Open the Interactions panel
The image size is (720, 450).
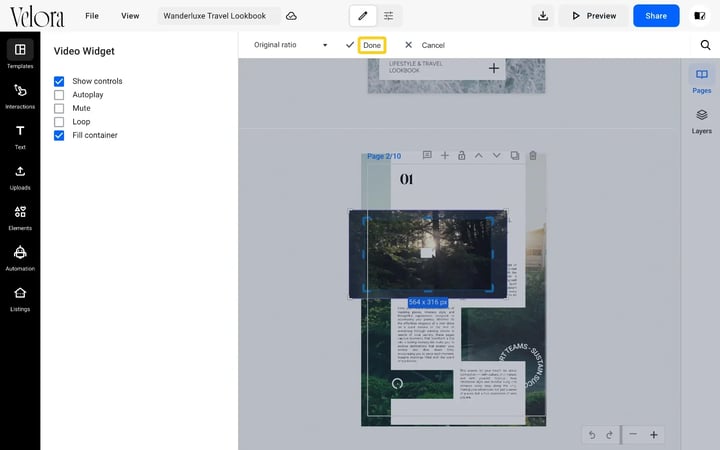(x=20, y=95)
